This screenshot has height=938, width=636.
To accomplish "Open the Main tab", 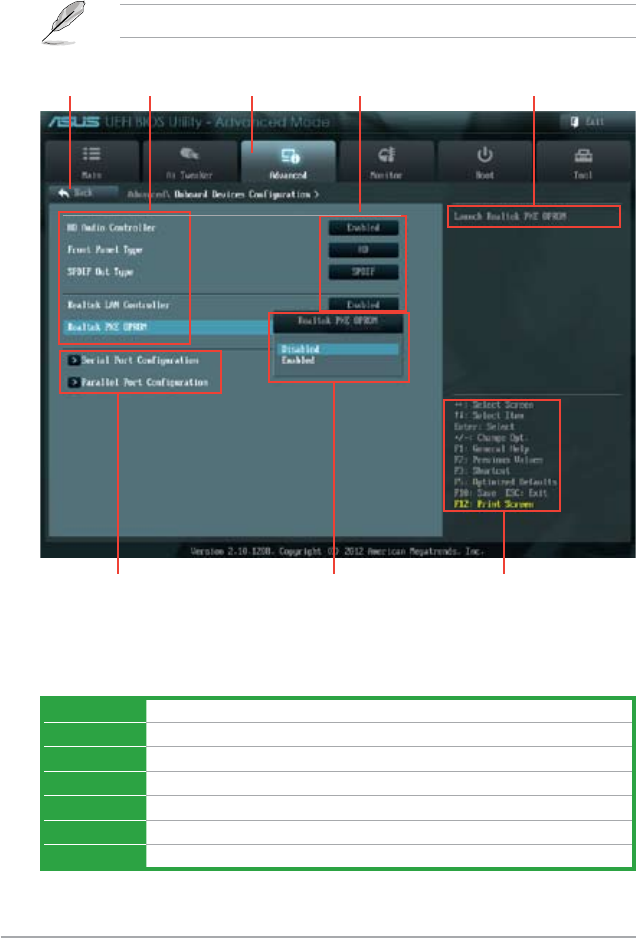I will point(92,162).
